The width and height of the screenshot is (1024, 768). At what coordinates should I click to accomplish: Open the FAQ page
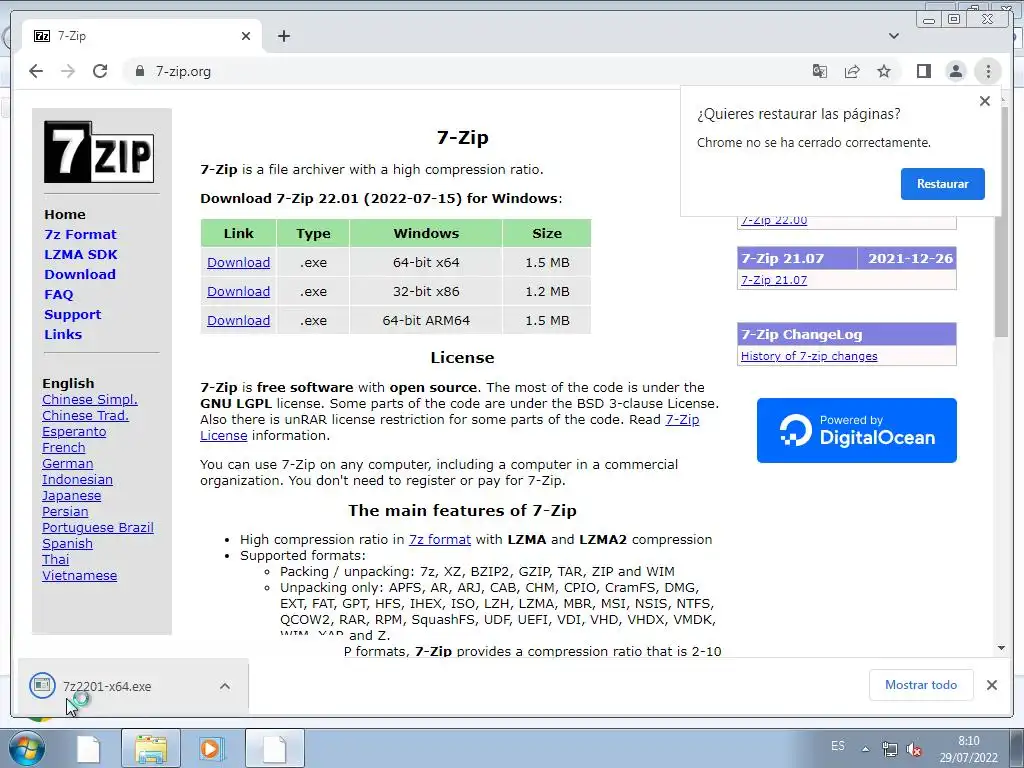pos(59,295)
